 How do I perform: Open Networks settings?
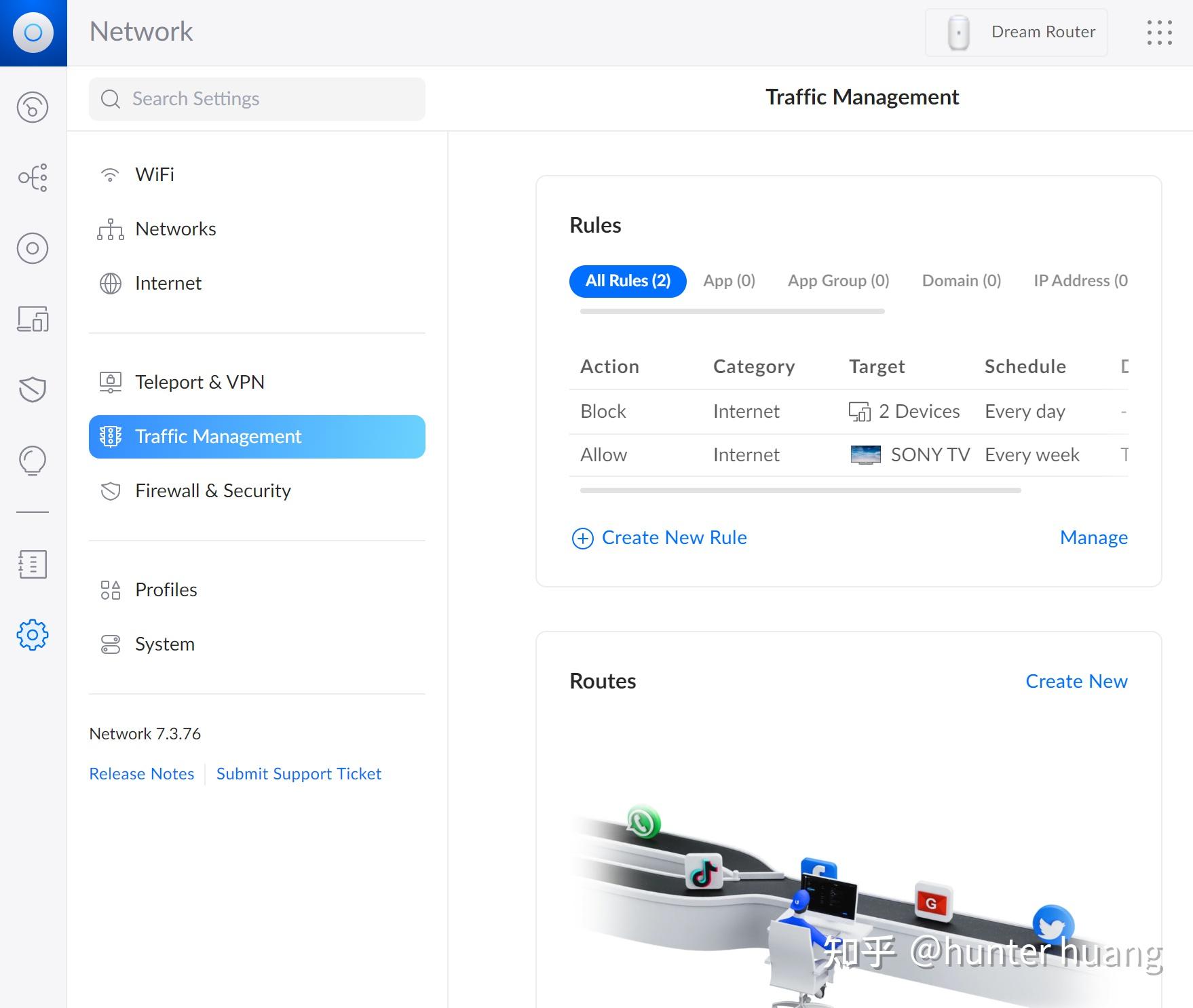257,229
